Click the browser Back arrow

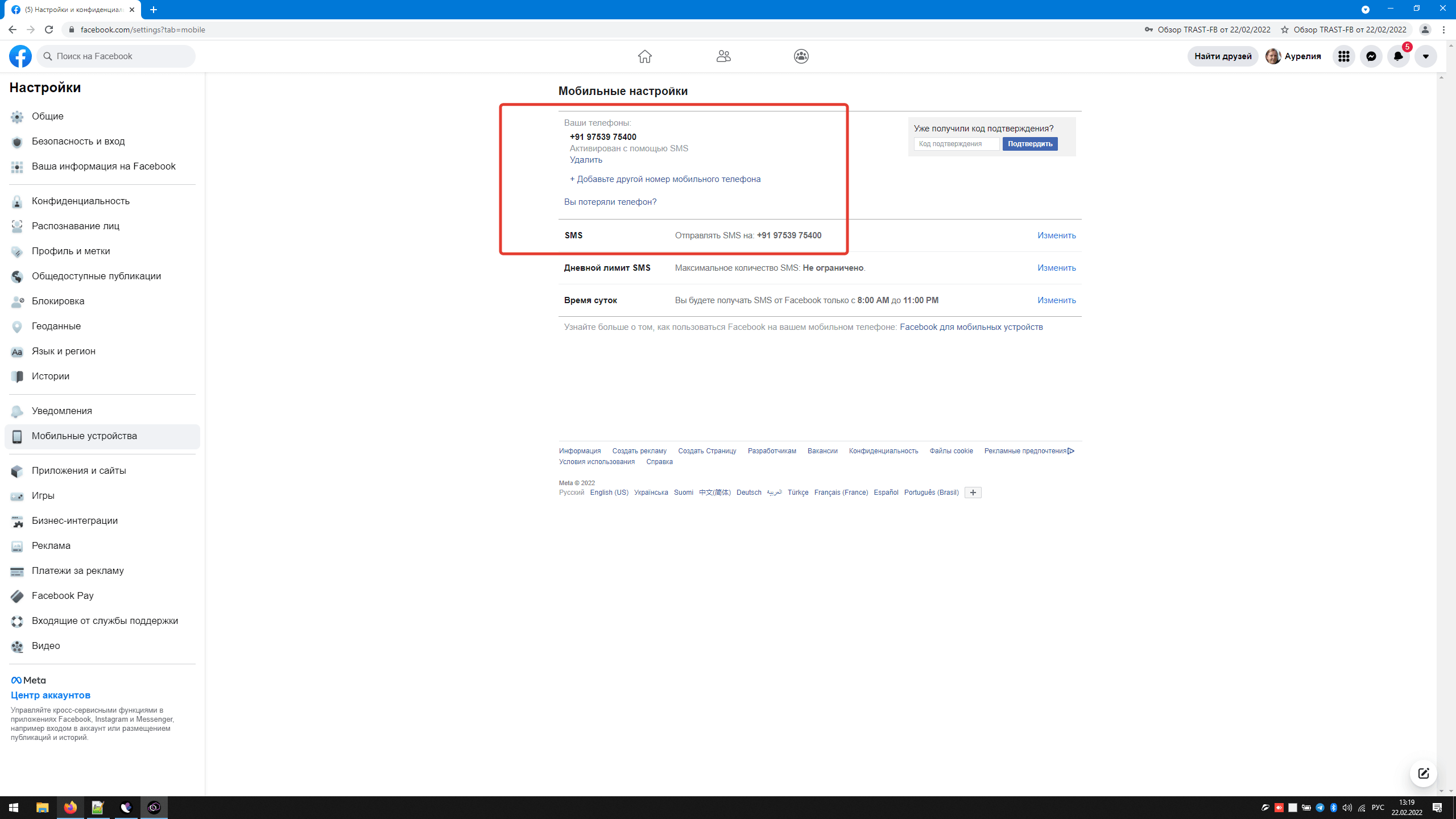(x=13, y=30)
